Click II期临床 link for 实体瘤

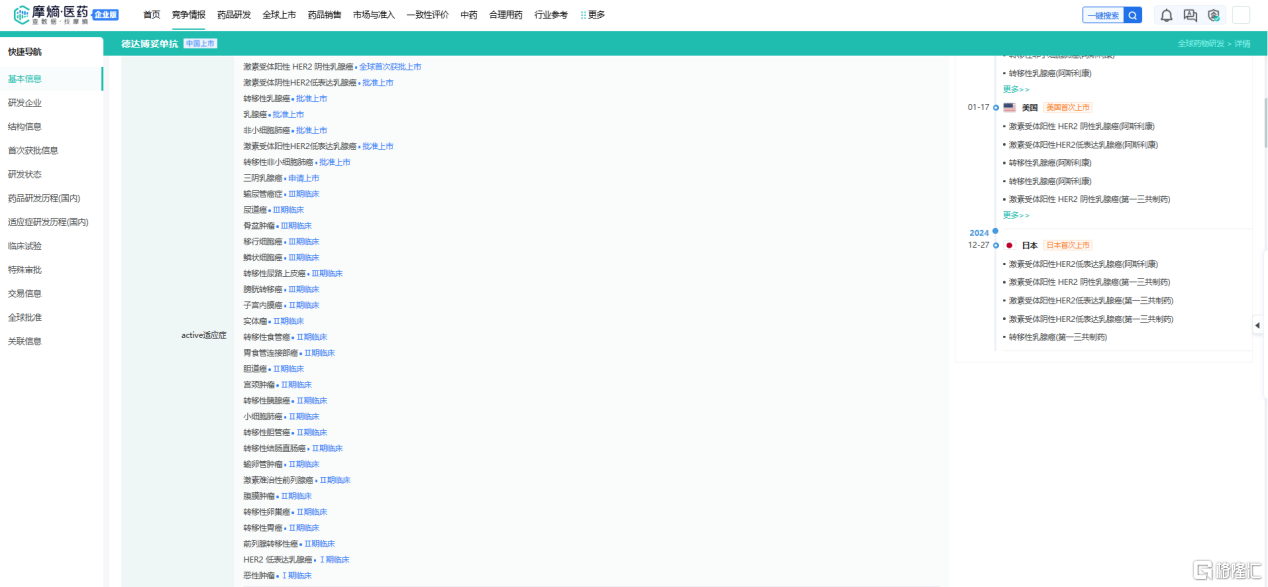coord(288,321)
